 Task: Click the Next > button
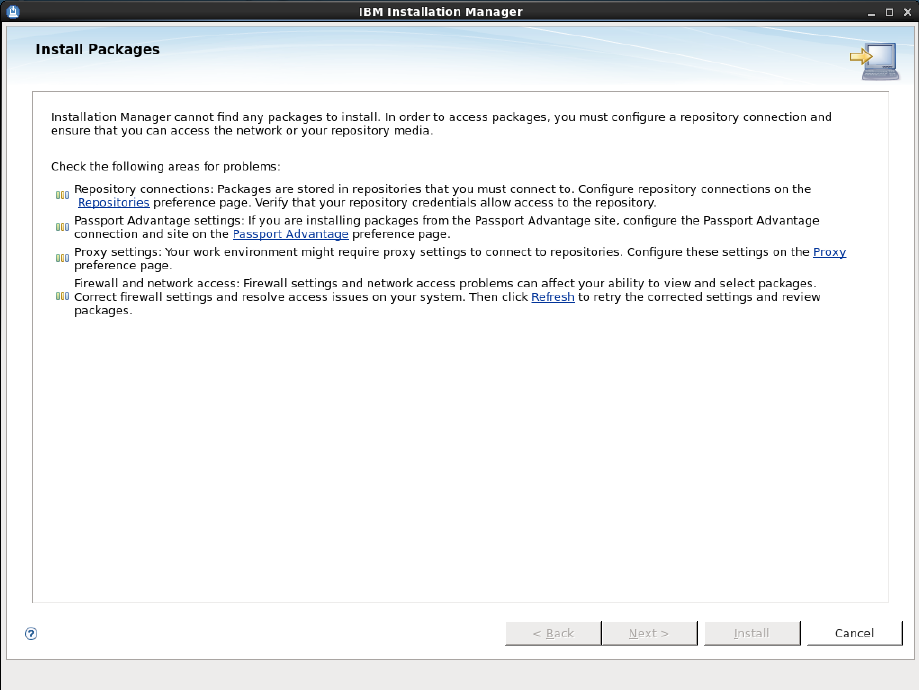coord(649,633)
